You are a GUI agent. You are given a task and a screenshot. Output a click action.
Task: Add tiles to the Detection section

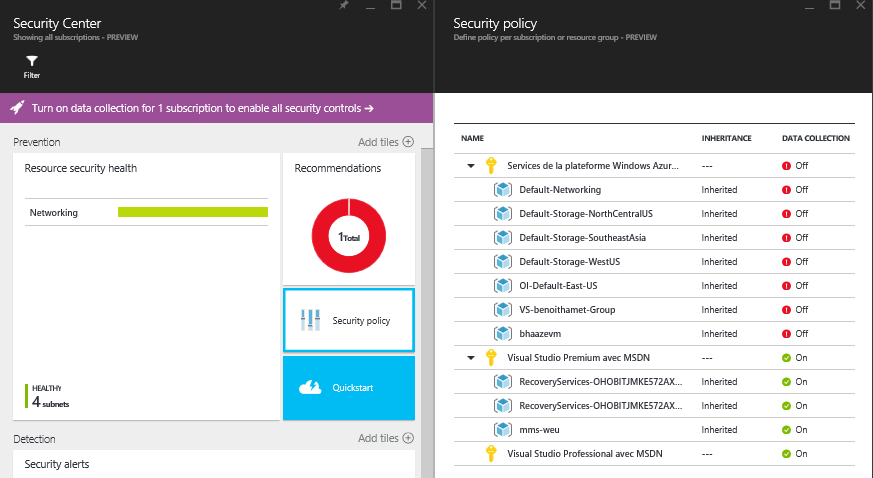coord(386,438)
